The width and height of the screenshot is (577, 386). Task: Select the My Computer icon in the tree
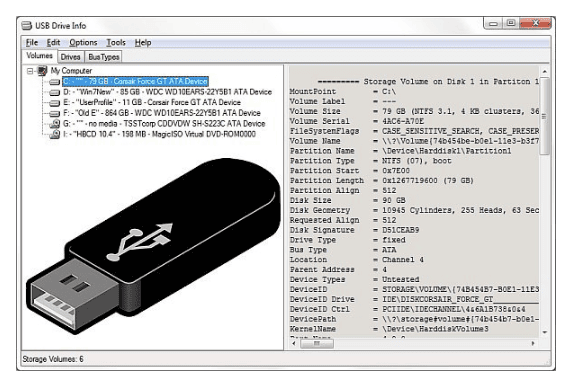click(42, 70)
